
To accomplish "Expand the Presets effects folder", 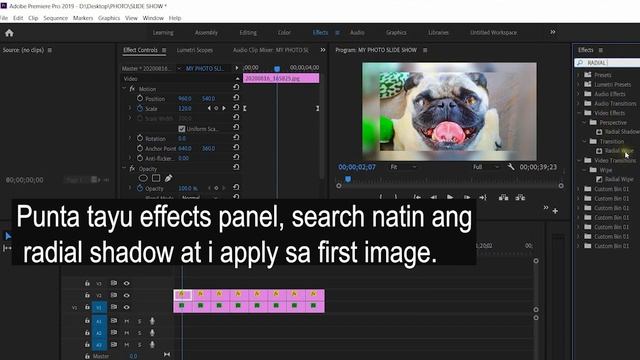I will click(578, 75).
